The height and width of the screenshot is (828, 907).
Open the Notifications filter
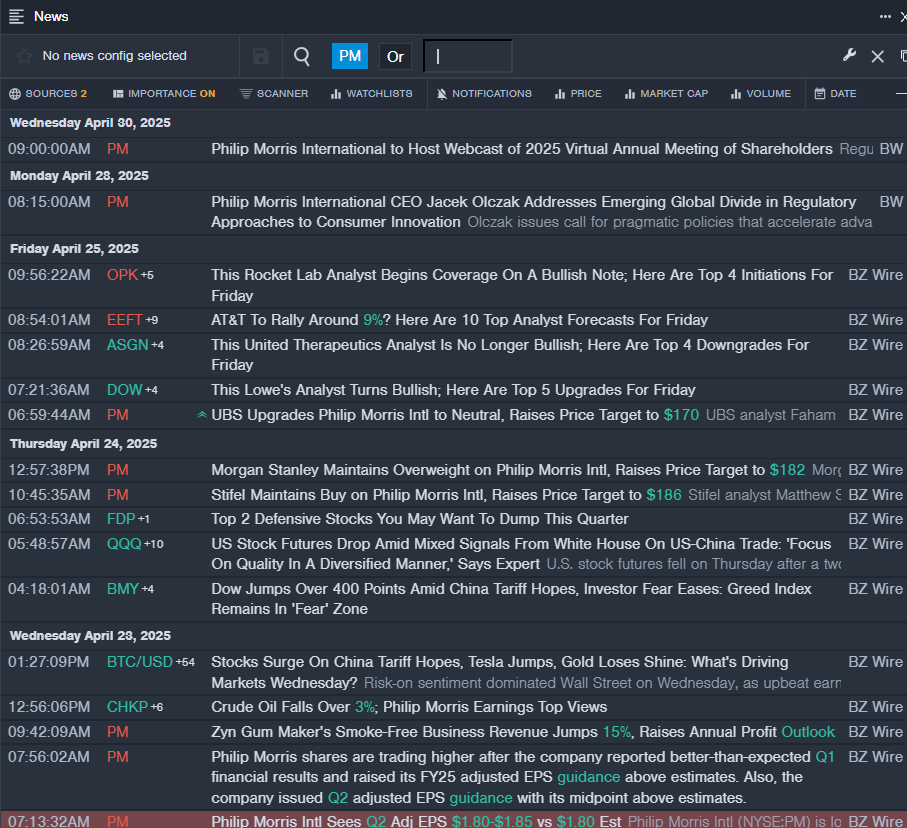pyautogui.click(x=484, y=94)
